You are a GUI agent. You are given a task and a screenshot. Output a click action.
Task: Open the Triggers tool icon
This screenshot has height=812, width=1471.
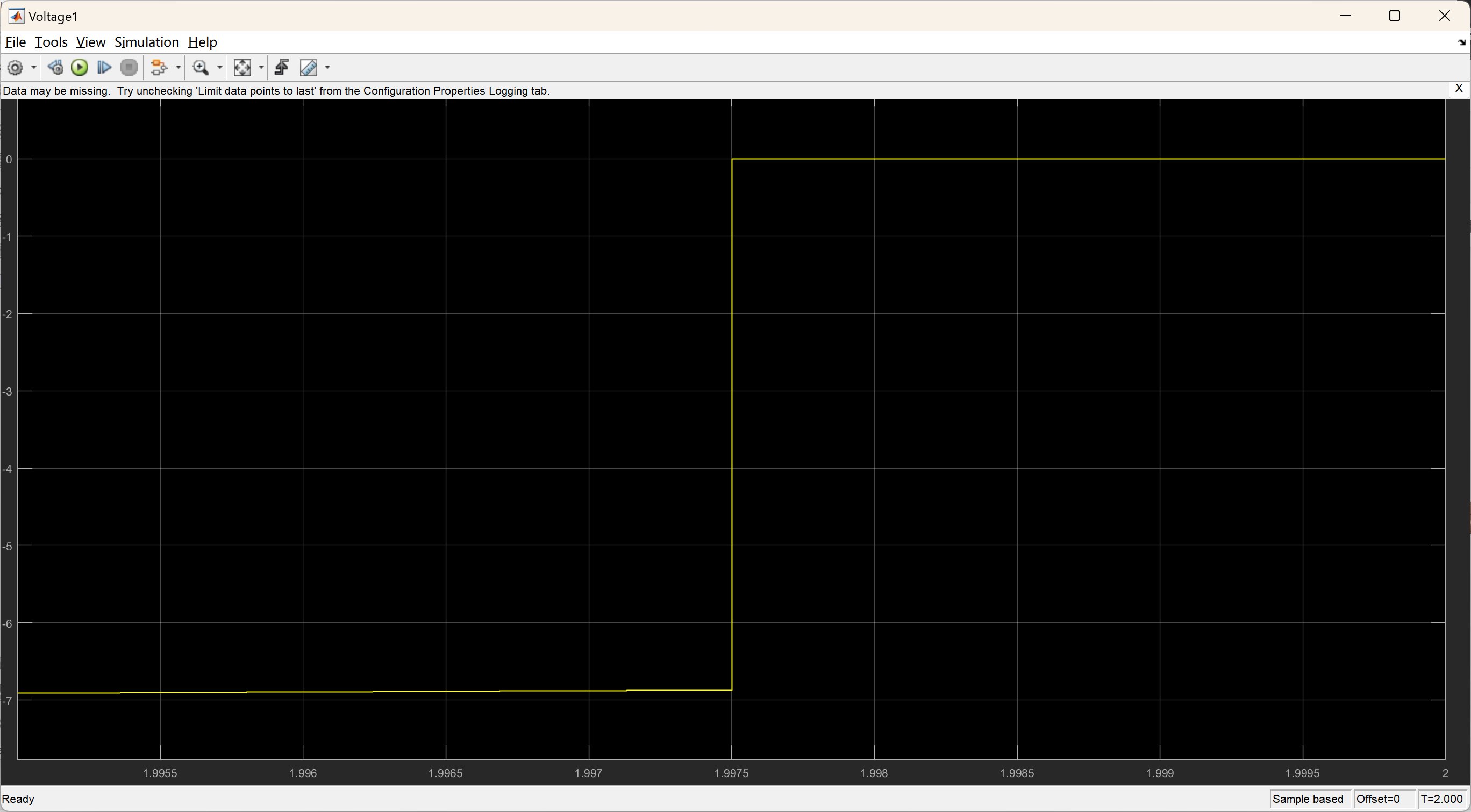pos(282,68)
